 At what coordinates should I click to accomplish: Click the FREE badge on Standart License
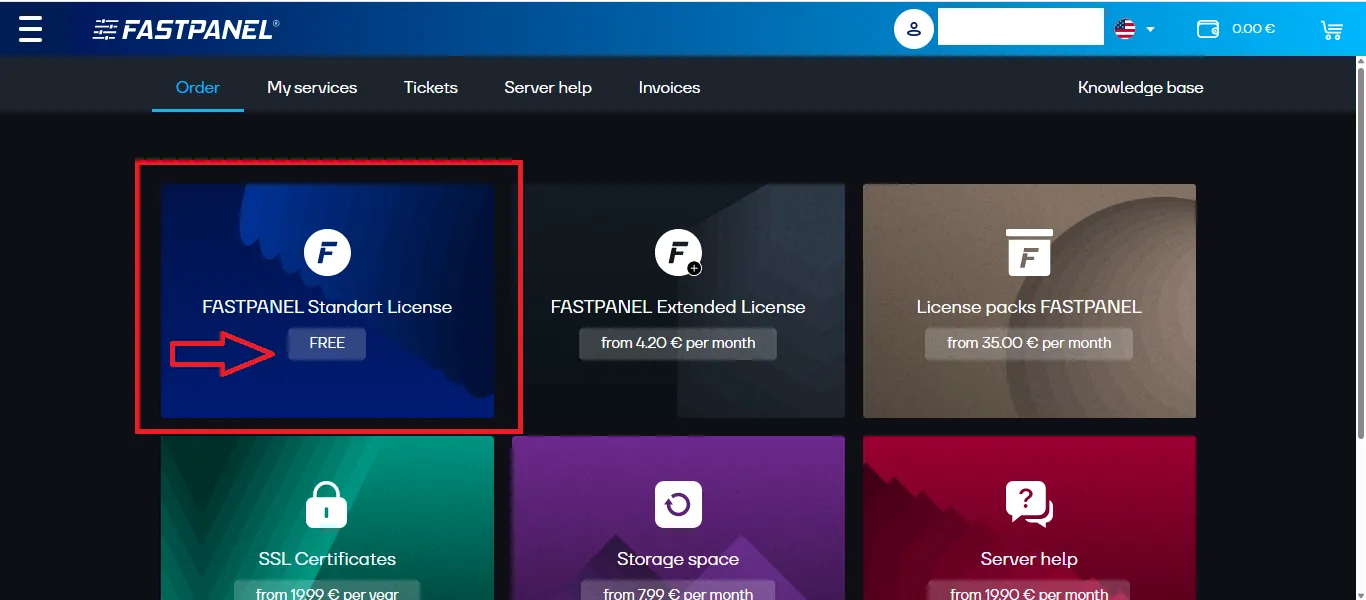coord(326,343)
